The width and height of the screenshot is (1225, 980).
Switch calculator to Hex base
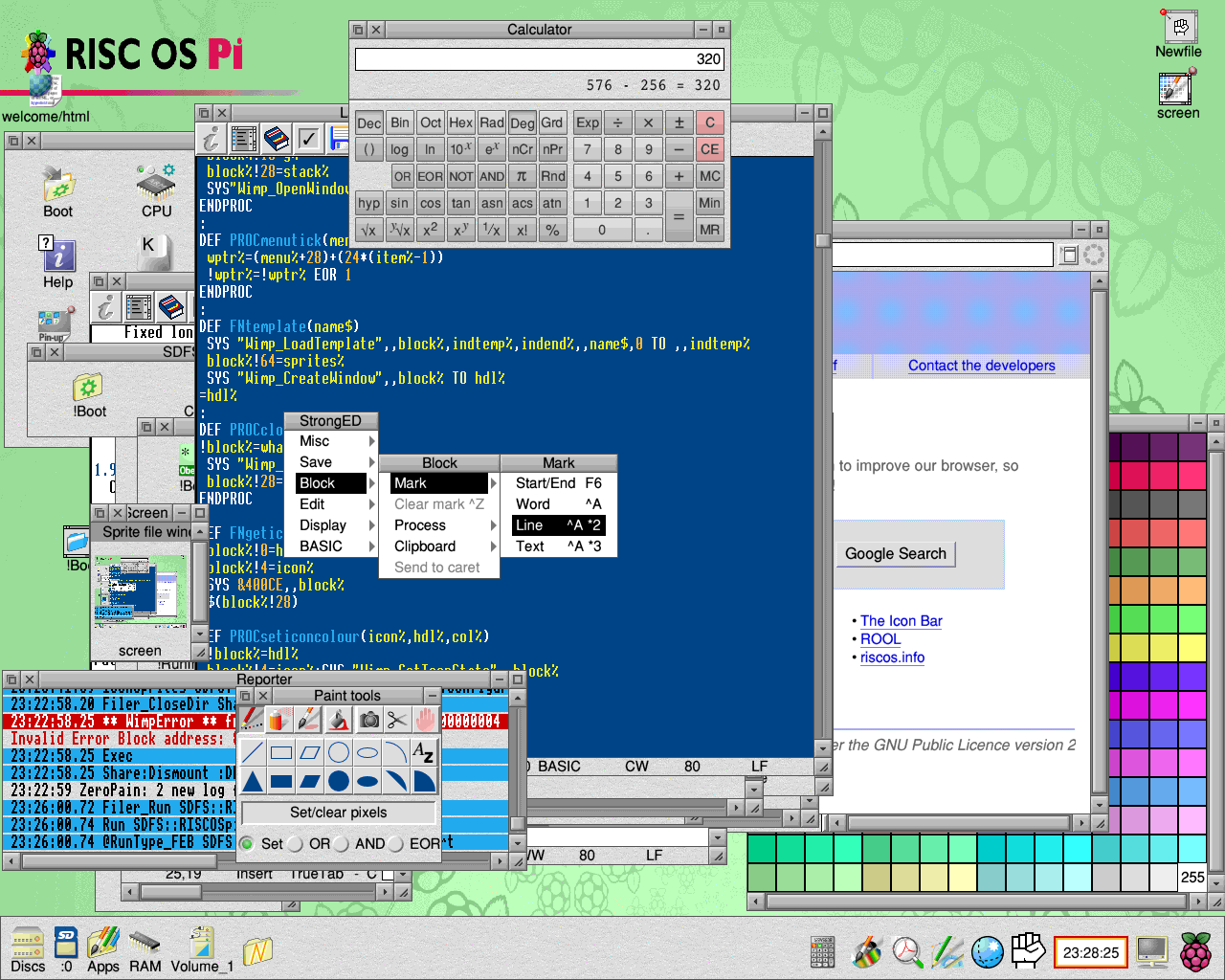click(460, 122)
